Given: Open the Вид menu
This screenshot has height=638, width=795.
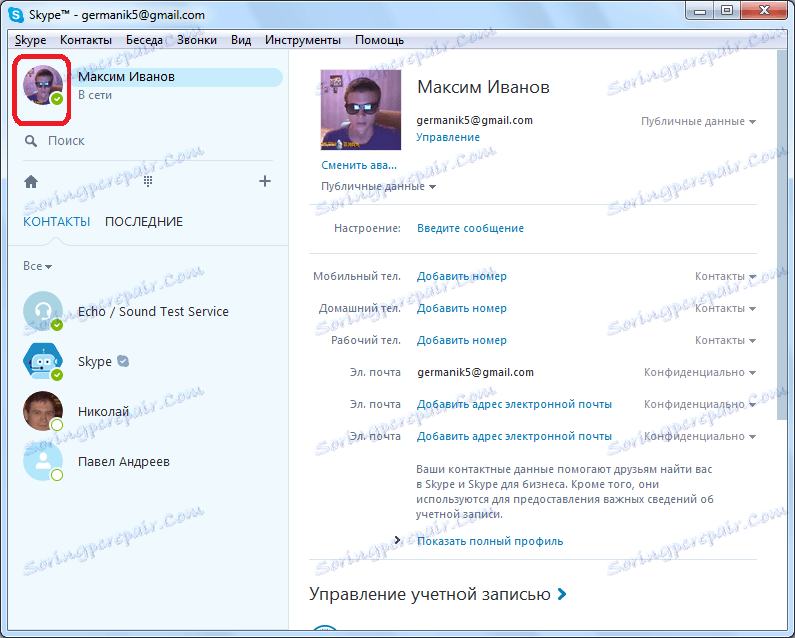Looking at the screenshot, I should point(241,40).
